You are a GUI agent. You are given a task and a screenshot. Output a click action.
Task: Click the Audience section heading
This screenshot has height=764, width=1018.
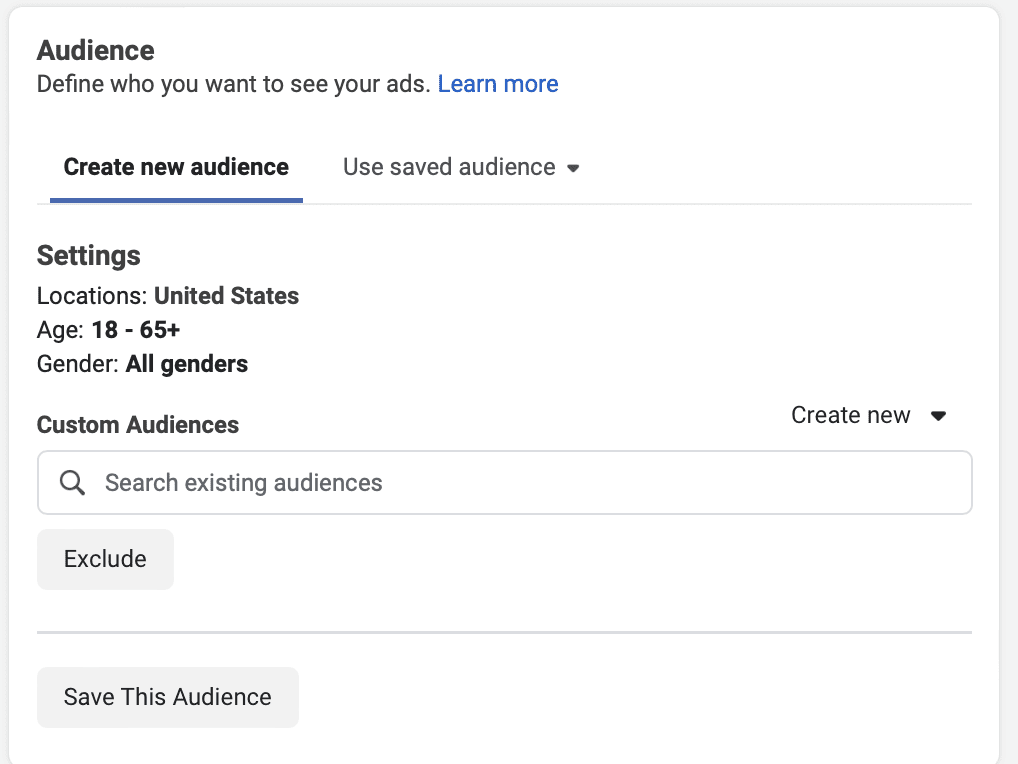[x=95, y=50]
